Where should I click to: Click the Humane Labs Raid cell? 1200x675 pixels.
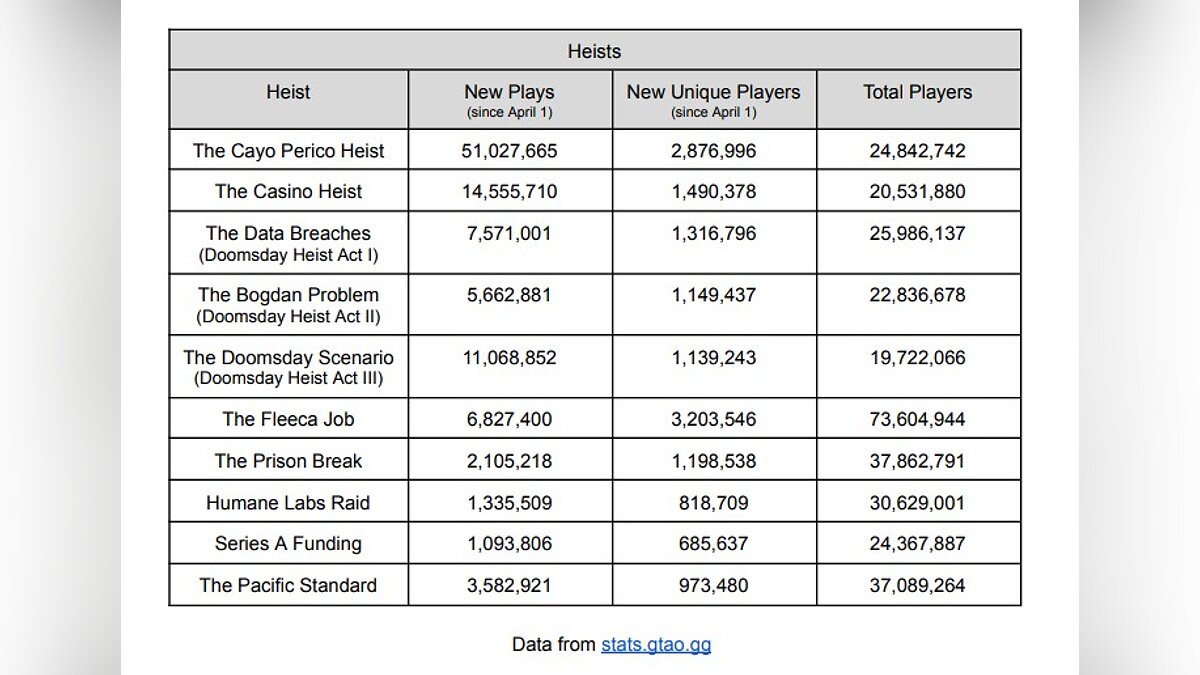click(288, 503)
